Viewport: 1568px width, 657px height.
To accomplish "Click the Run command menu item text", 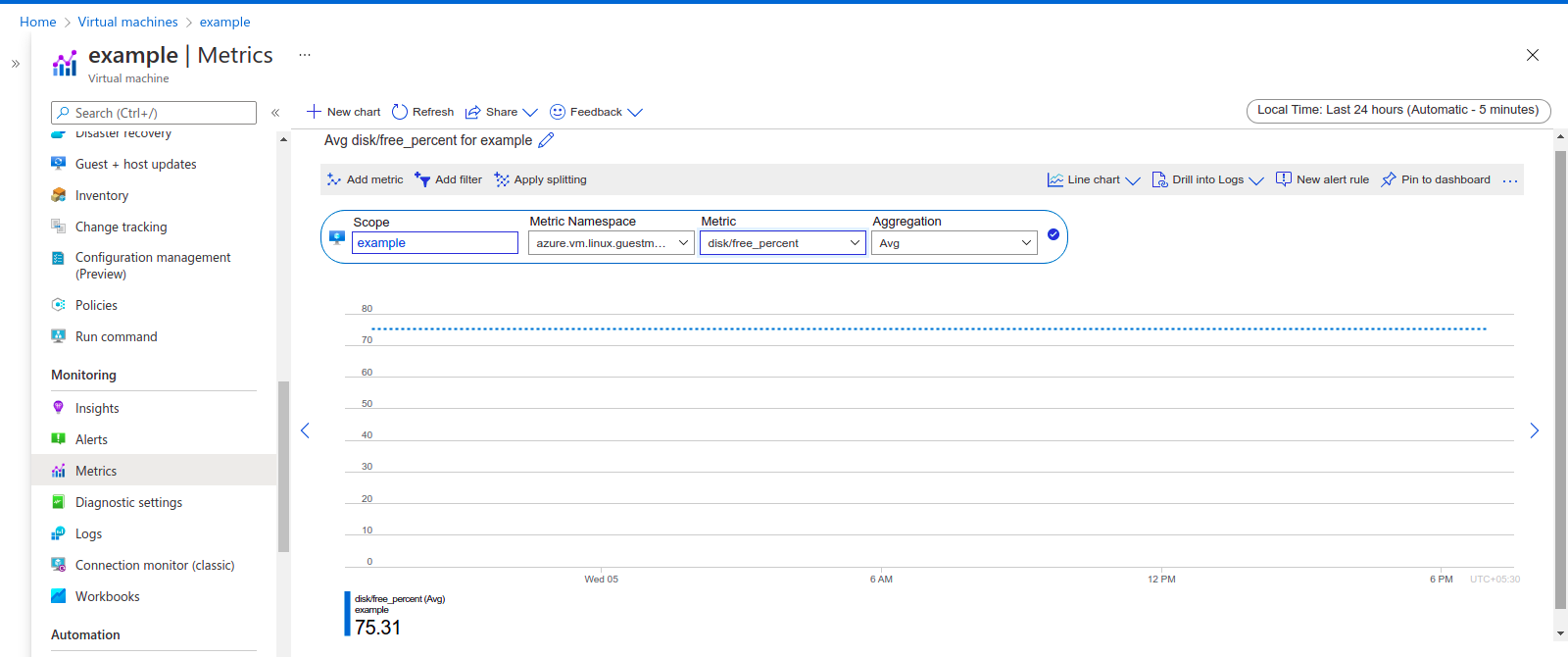I will 117,337.
